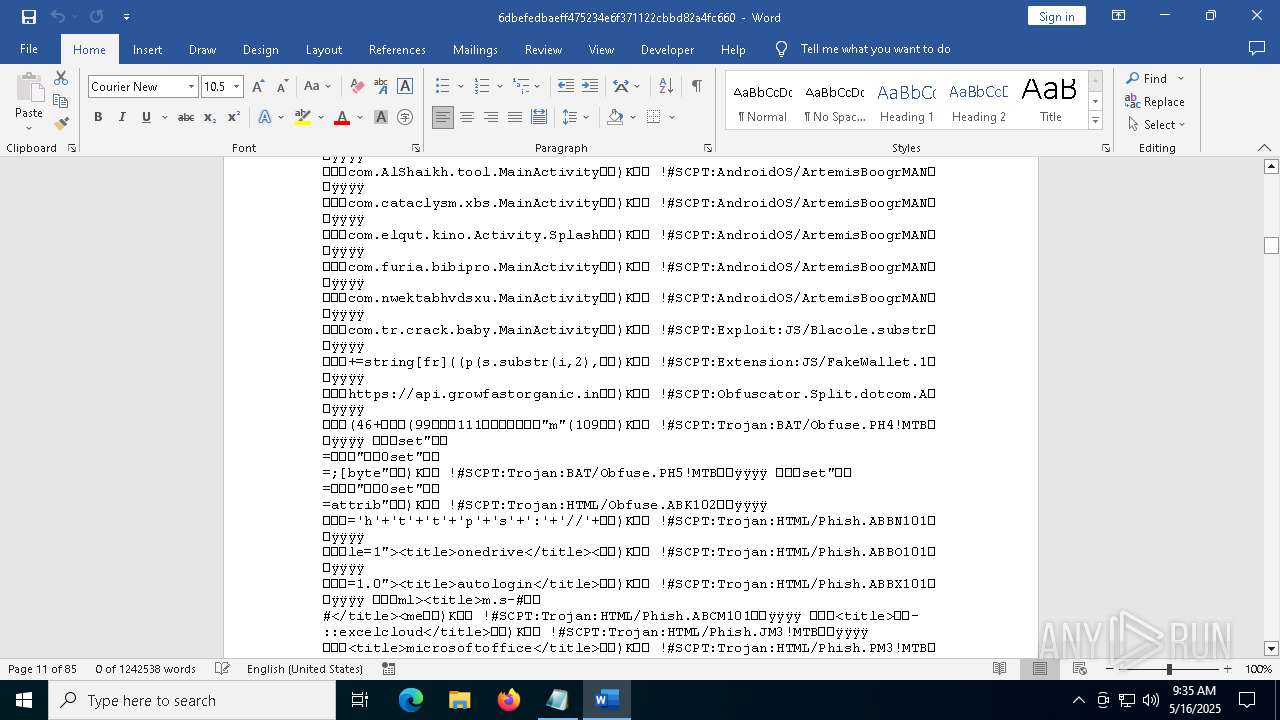
Task: Expand the Styles gallery More button
Action: coord(1095,121)
